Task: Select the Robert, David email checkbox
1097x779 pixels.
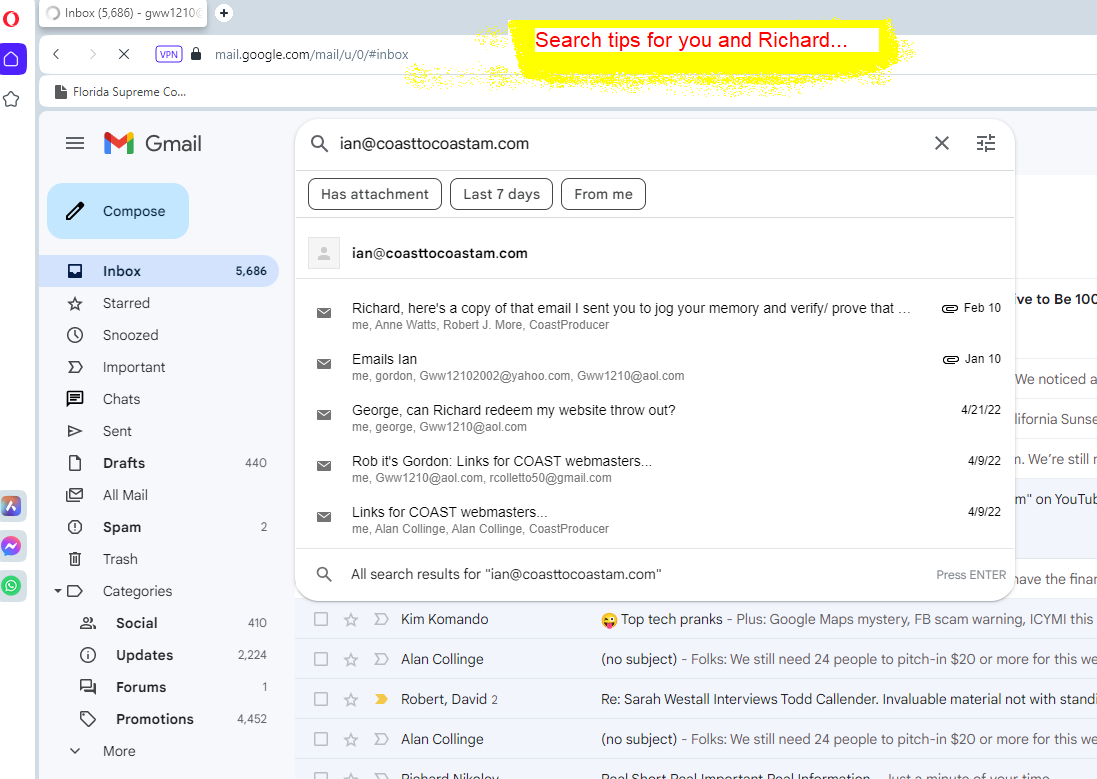Action: [x=320, y=699]
